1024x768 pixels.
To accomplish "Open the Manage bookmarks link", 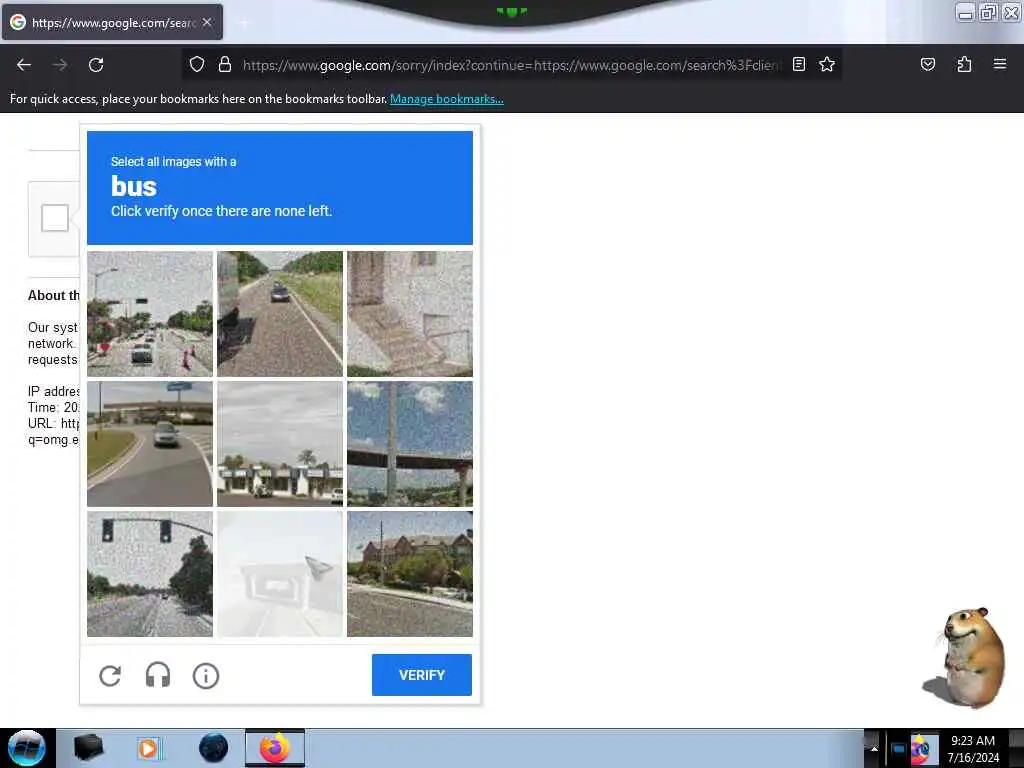I will [447, 99].
